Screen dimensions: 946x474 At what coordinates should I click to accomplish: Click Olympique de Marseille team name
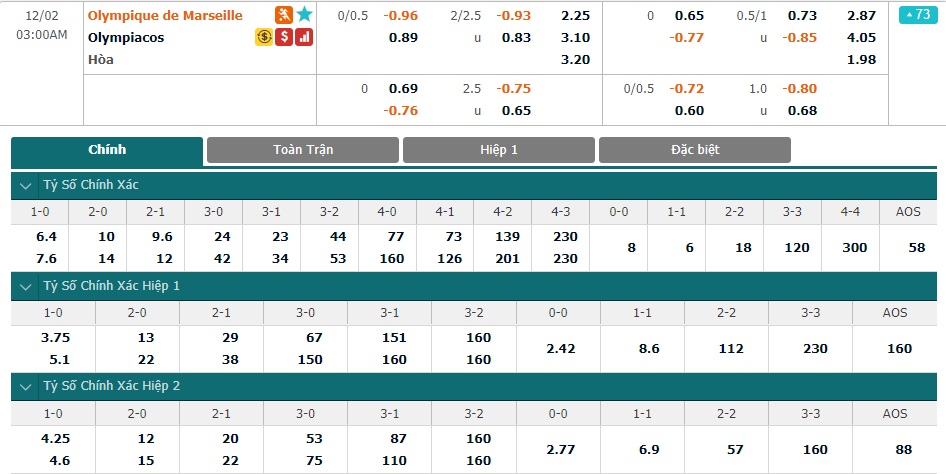click(x=165, y=16)
